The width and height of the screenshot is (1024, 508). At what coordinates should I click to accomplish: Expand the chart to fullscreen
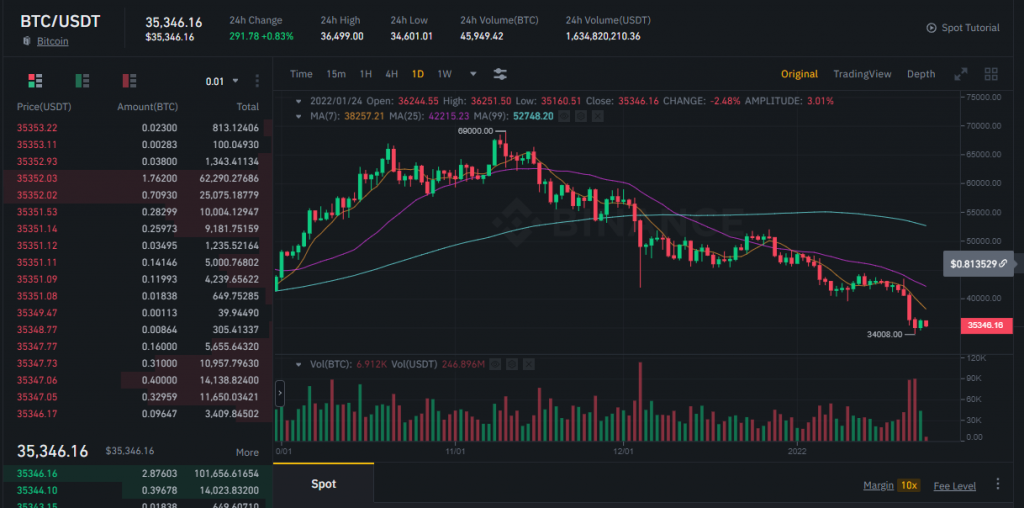point(961,74)
